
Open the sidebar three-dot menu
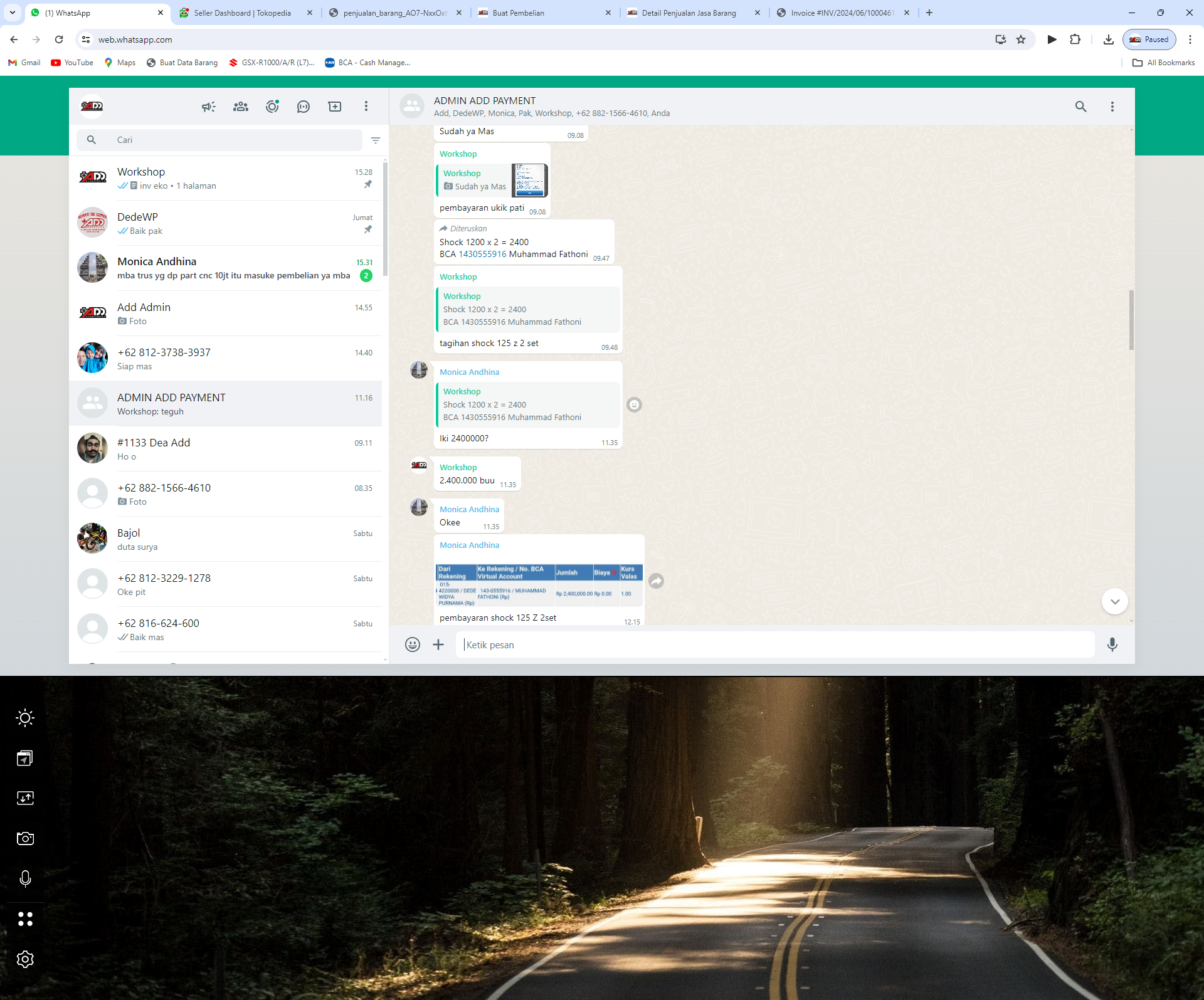pos(366,107)
